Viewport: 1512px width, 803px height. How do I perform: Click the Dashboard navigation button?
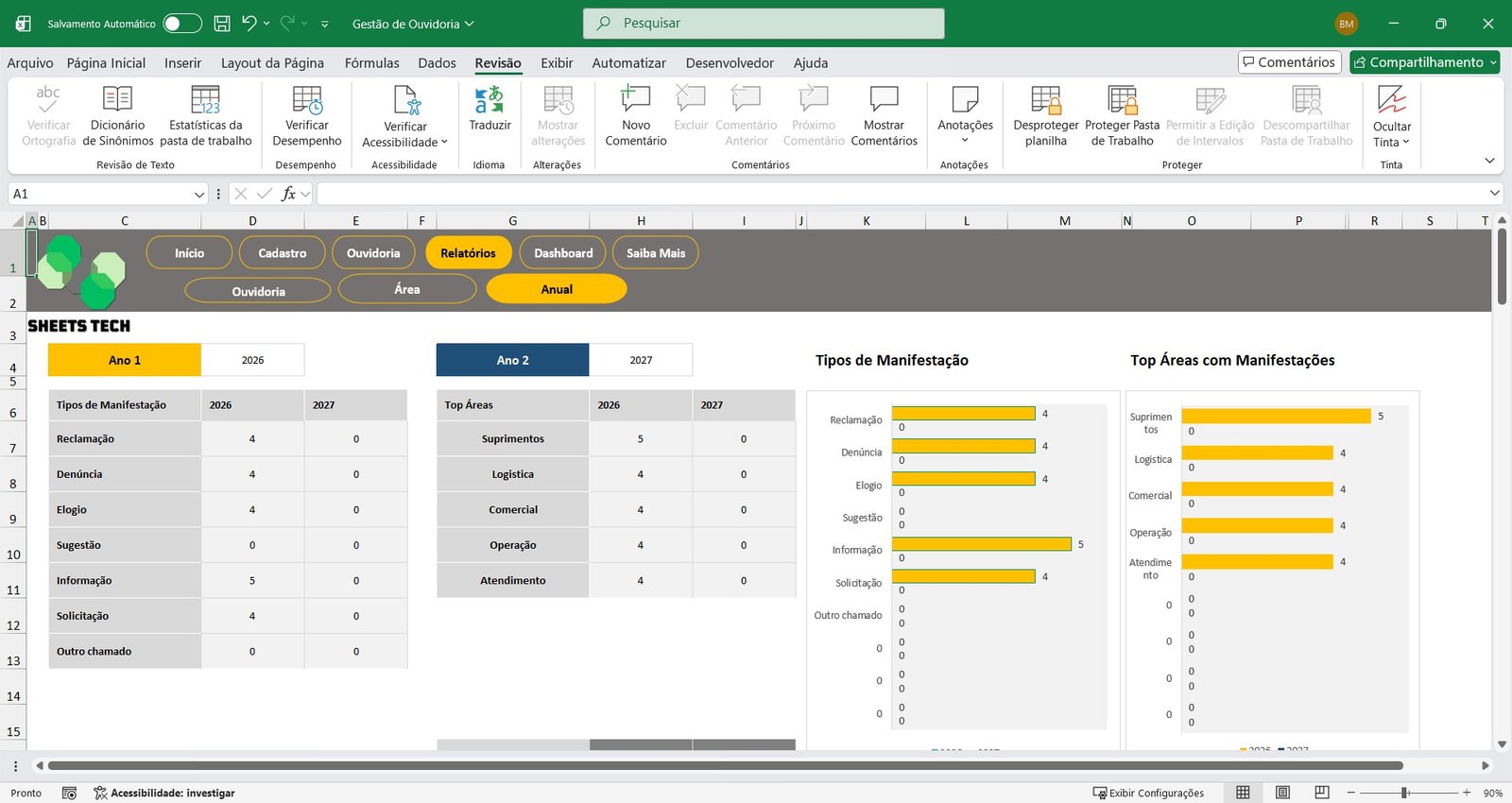click(x=563, y=253)
